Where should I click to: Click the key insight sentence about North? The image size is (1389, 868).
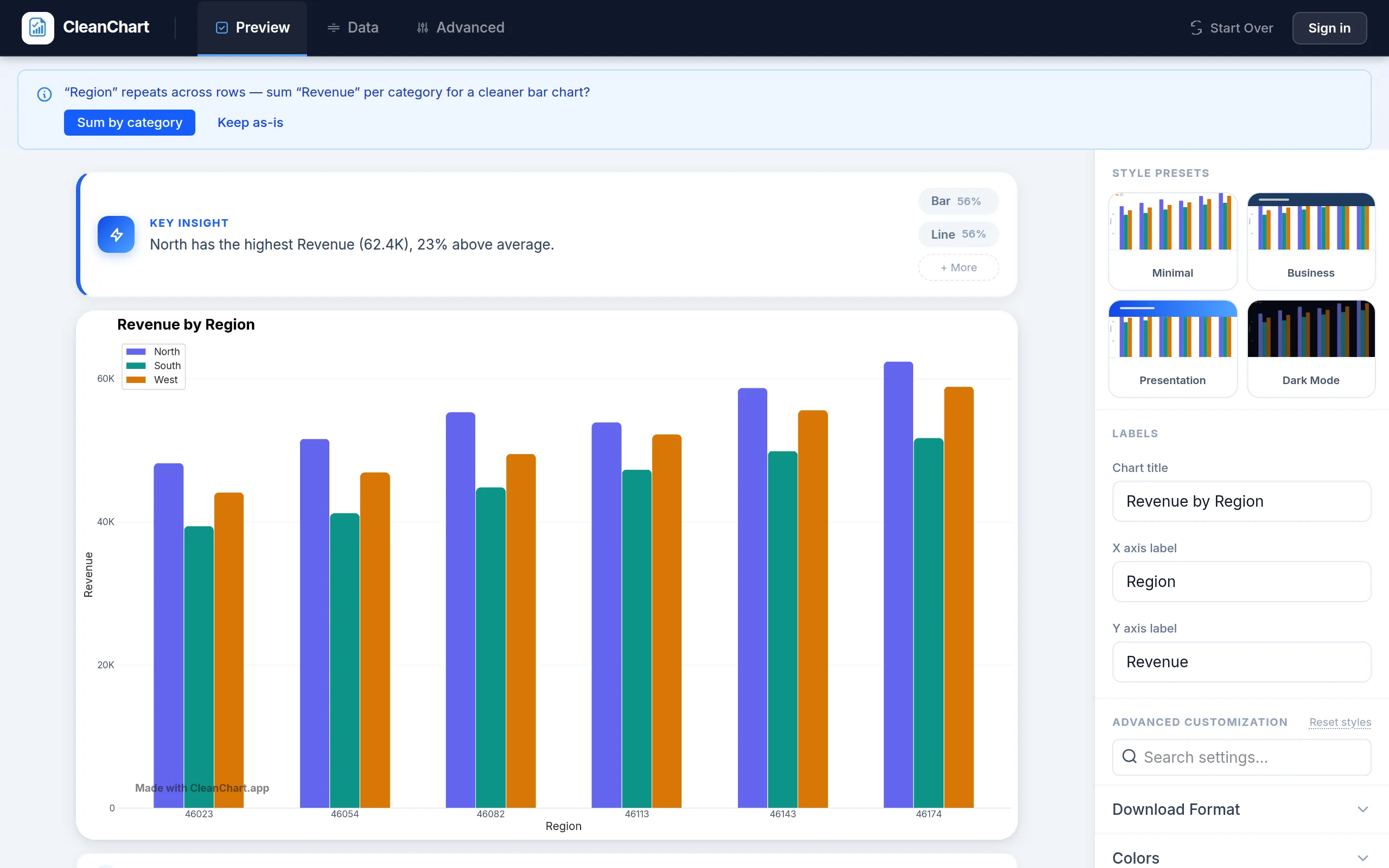coord(352,245)
